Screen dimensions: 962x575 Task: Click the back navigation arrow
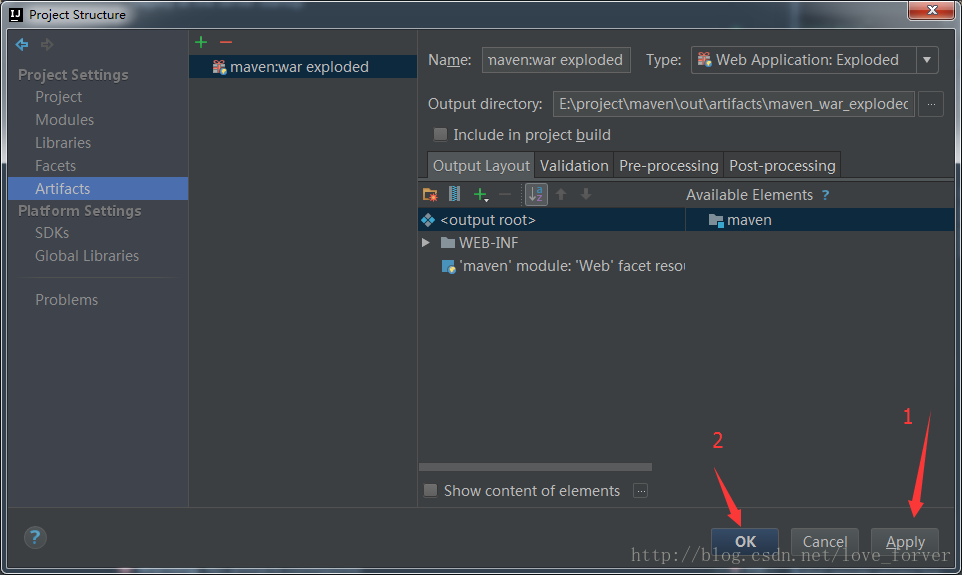22,44
